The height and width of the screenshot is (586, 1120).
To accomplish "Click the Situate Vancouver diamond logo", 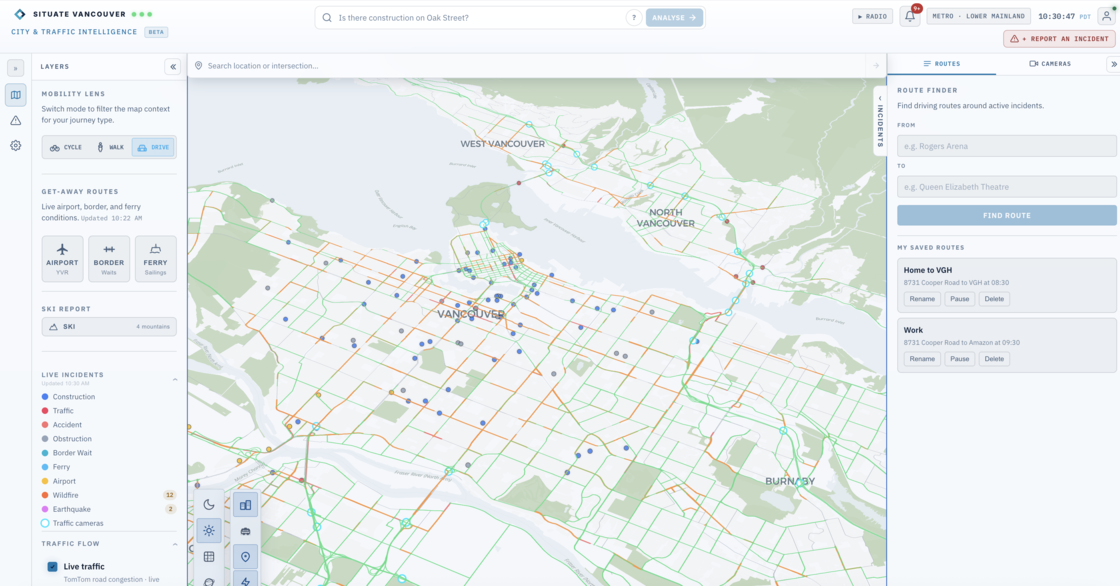I will click(20, 14).
